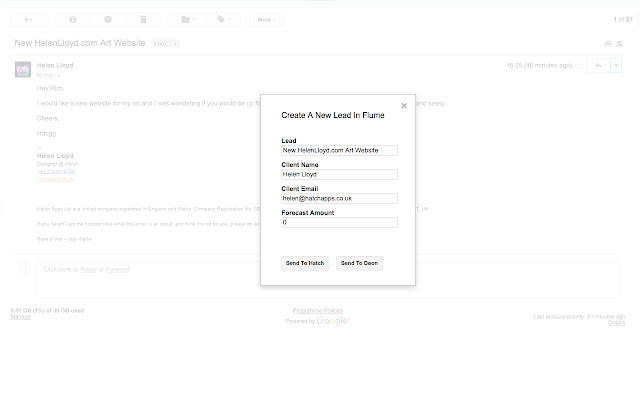Open the More dropdown menu

click(267, 20)
